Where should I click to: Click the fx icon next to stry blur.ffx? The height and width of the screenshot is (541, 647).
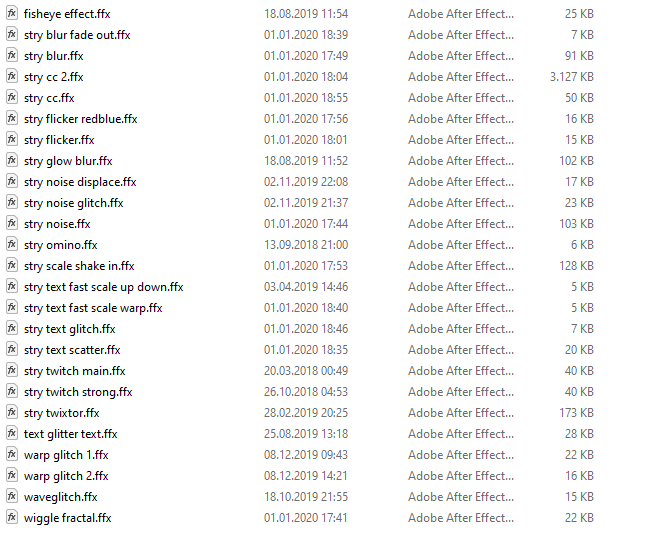12,55
